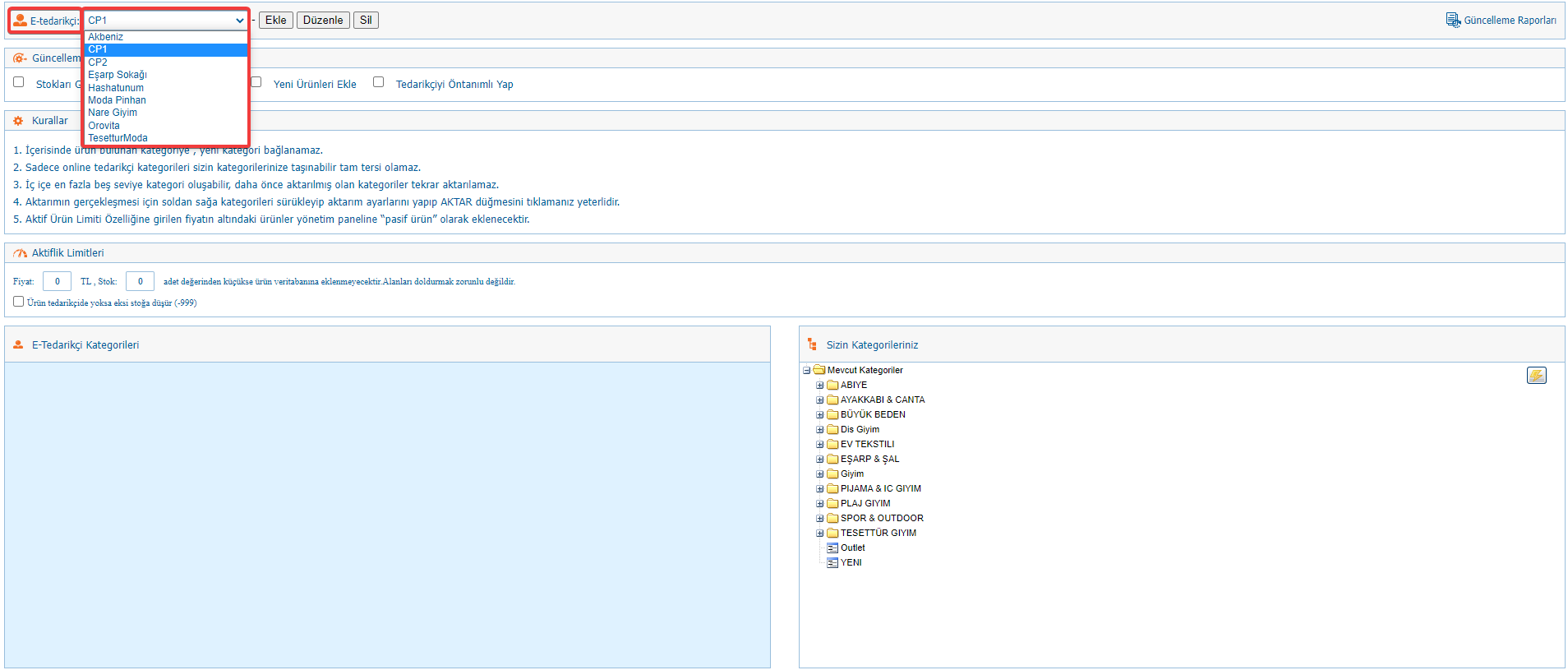
Task: Click Sizin Kategorileriniz tree icon
Action: (812, 344)
